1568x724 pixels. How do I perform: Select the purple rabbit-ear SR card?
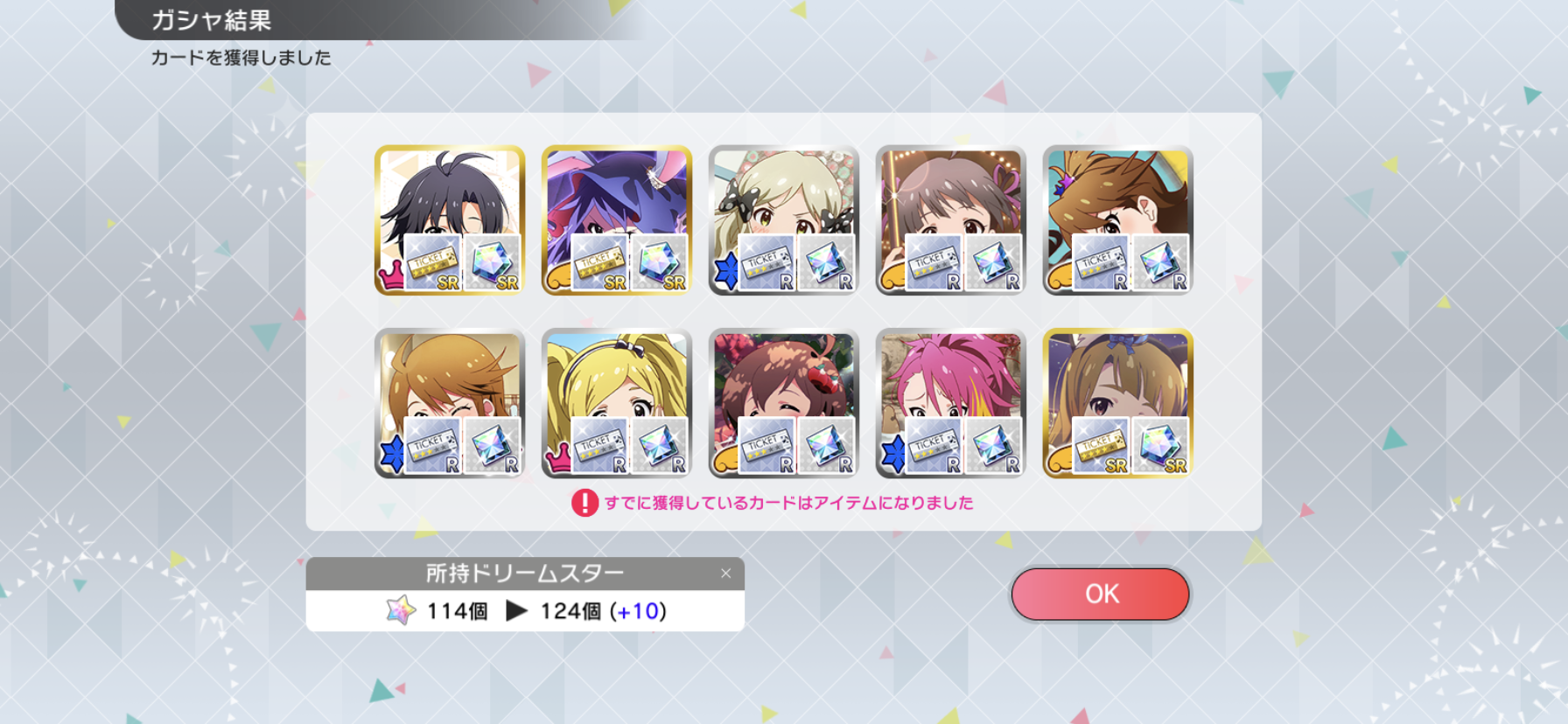(617, 220)
